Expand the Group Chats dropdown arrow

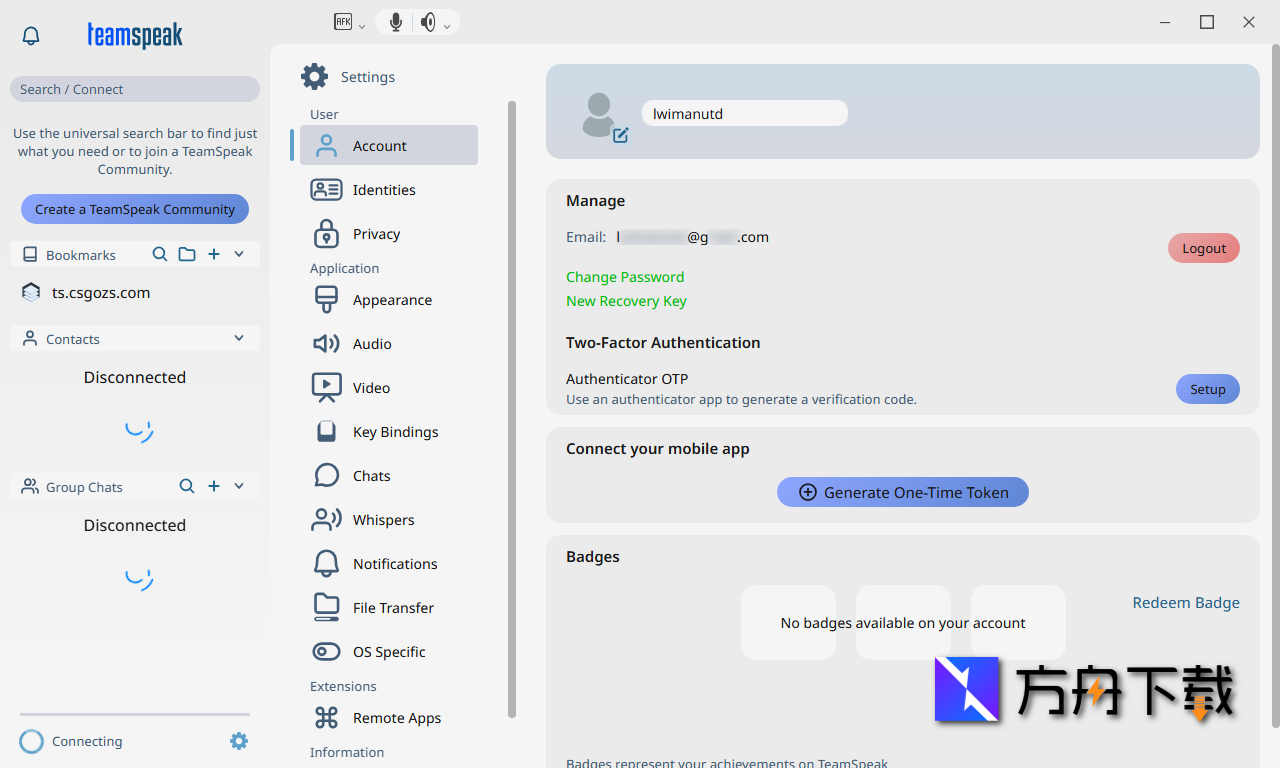point(239,487)
